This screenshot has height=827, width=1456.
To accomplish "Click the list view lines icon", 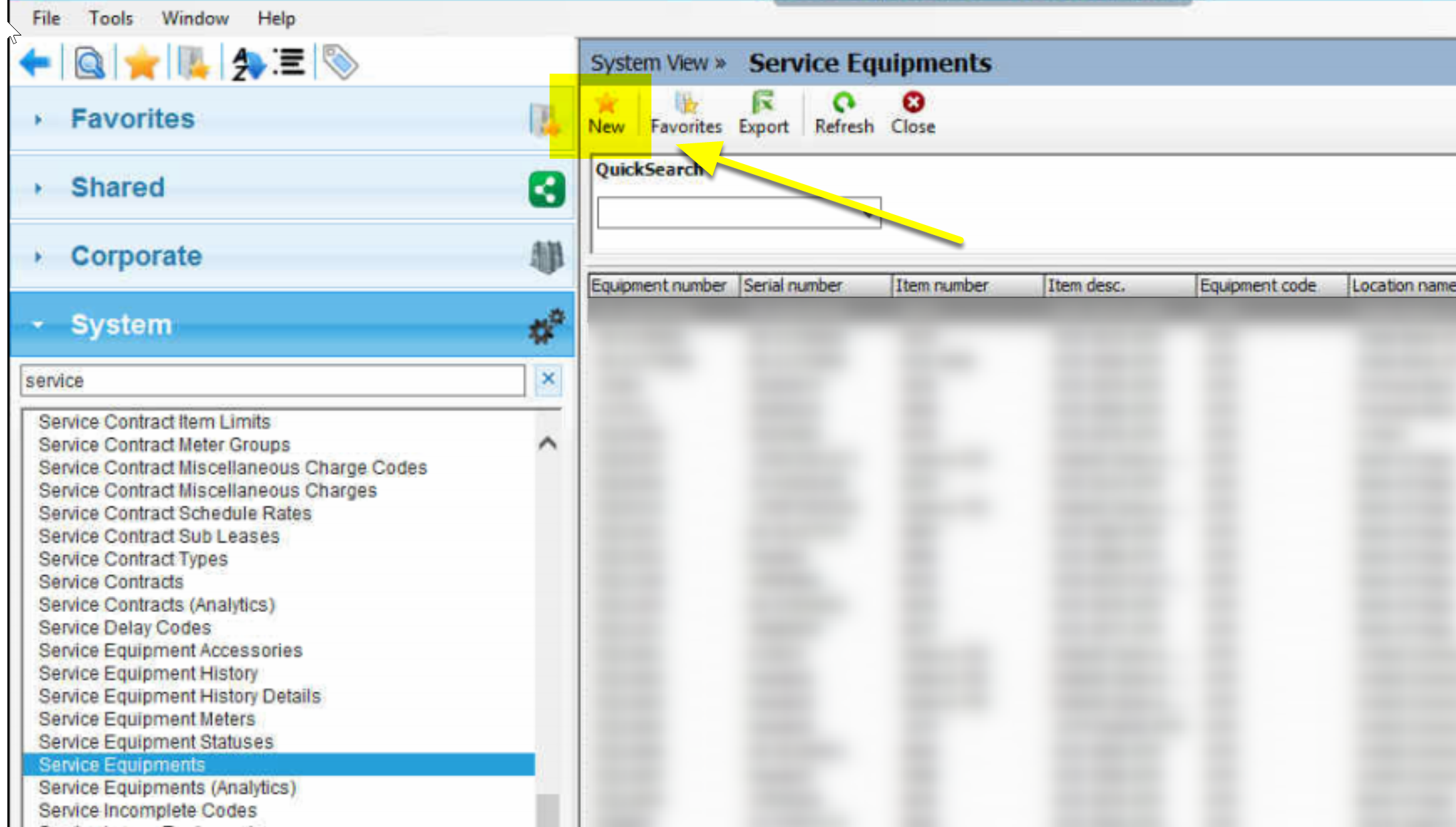I will pos(289,62).
